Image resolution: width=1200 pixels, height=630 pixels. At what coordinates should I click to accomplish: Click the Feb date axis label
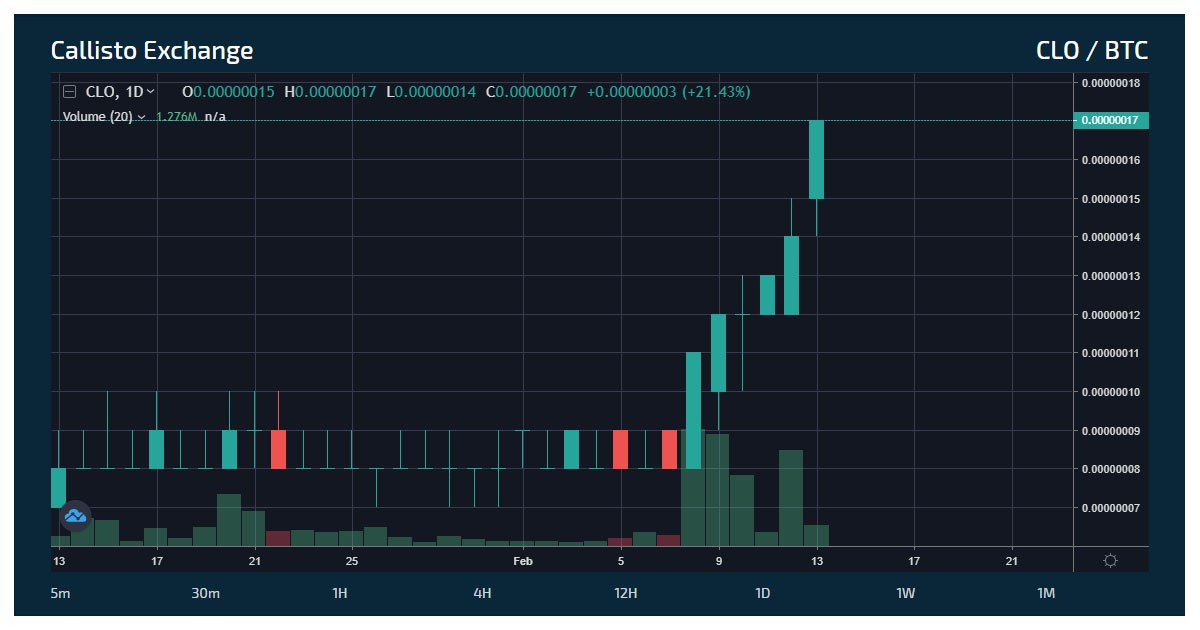[x=523, y=561]
